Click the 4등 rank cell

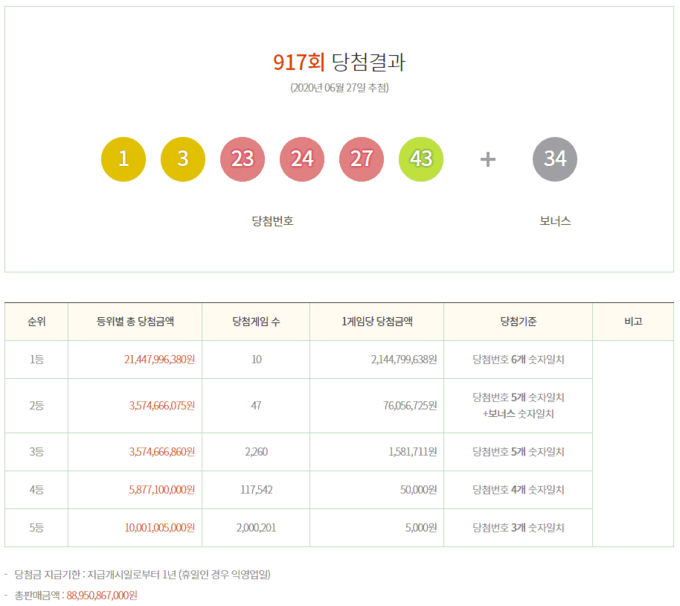tap(36, 490)
